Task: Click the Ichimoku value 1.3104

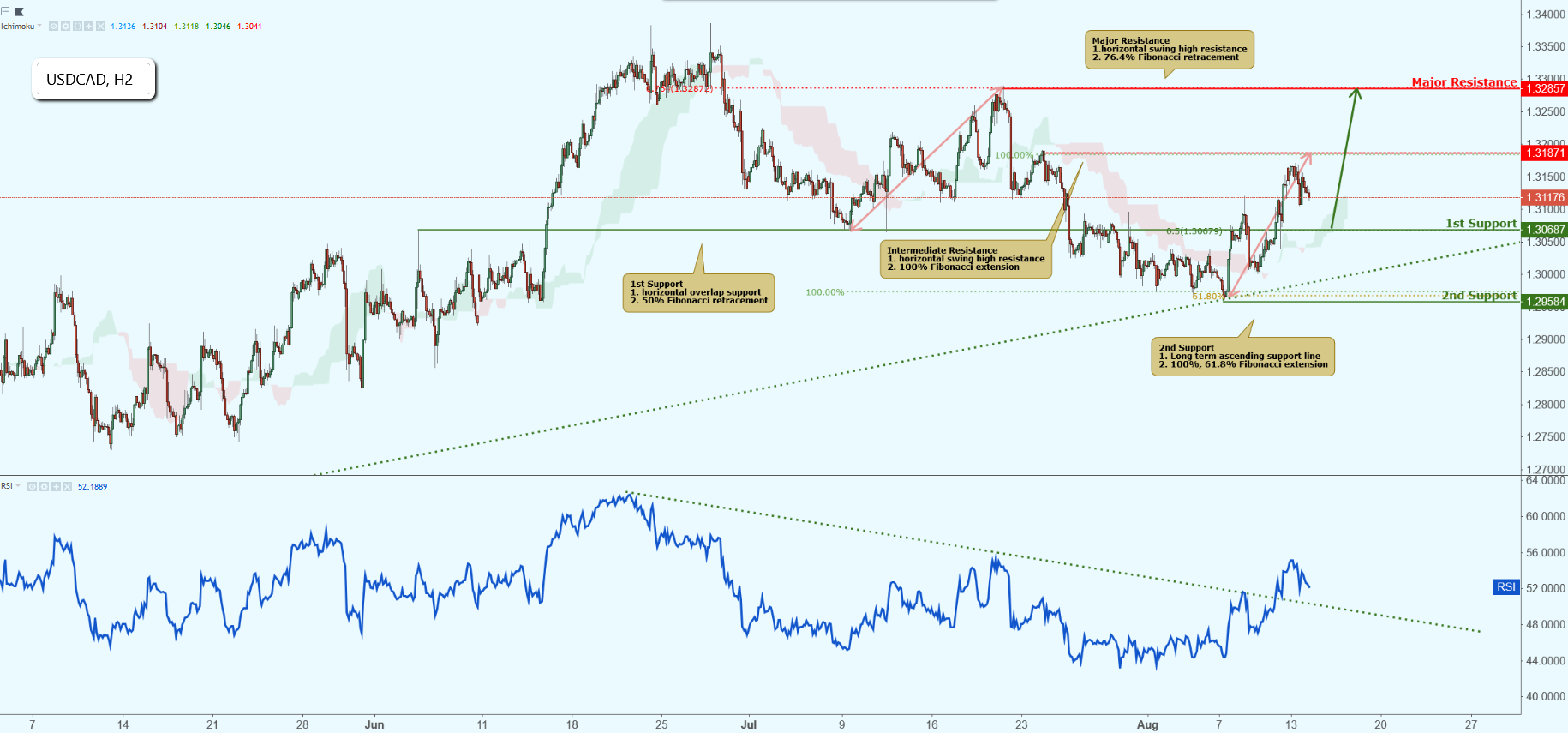Action: pos(154,27)
